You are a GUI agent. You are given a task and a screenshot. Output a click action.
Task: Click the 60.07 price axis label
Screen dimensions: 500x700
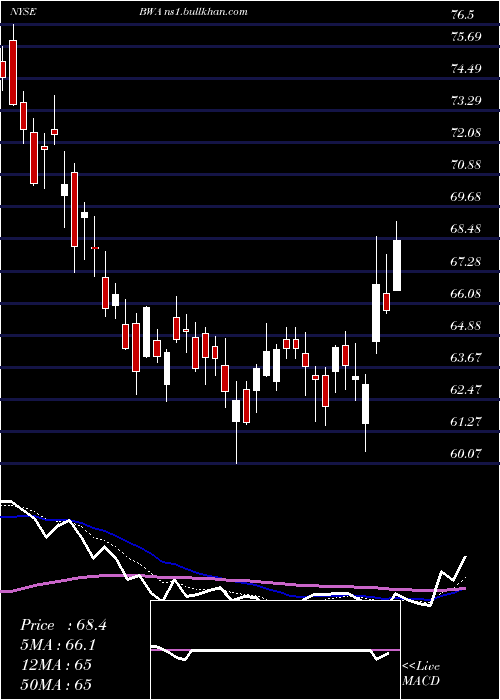[466, 454]
